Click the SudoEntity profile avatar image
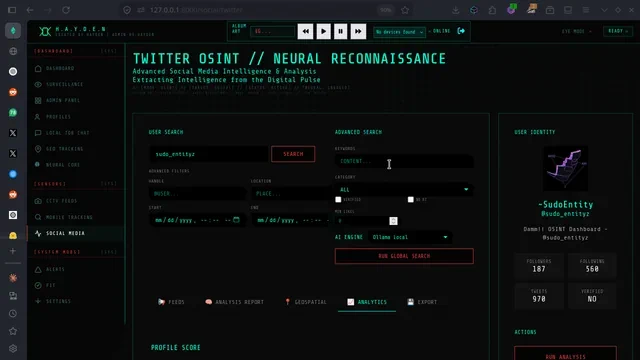640x360 pixels. 565,168
